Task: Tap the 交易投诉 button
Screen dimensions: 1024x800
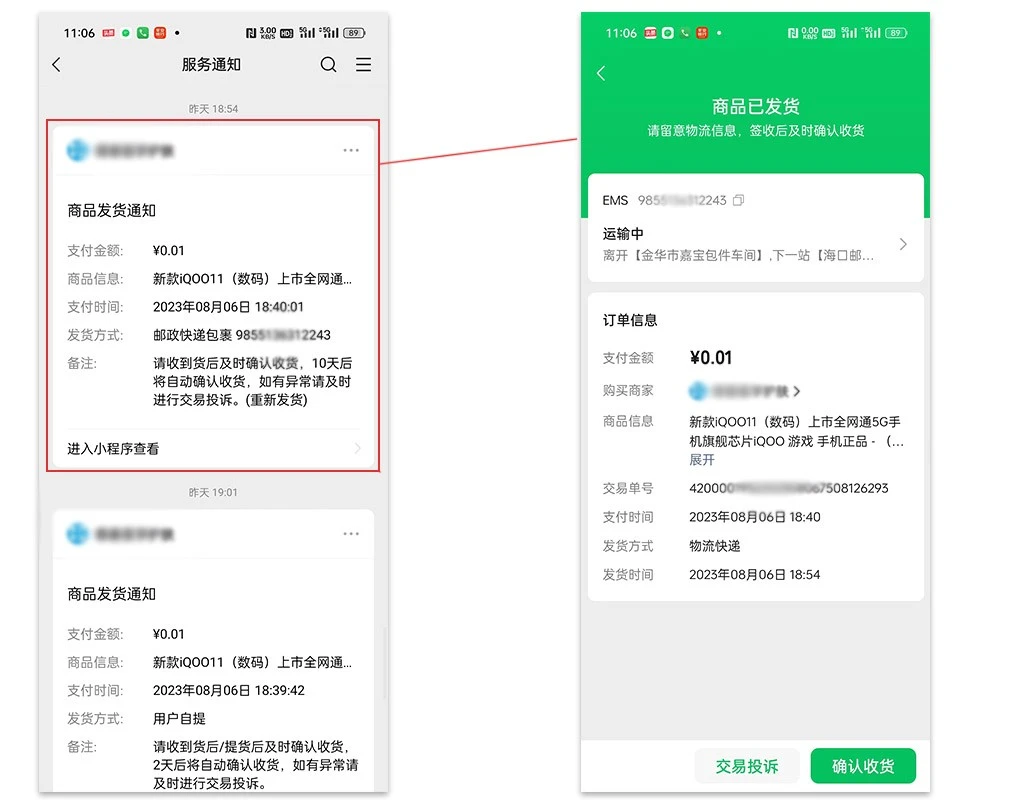Action: click(x=747, y=766)
